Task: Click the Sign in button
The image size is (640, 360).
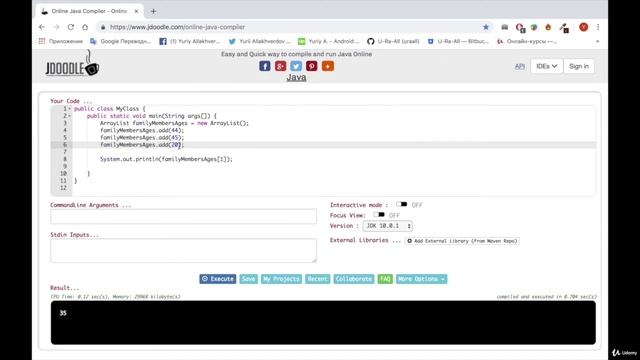Action: [579, 66]
